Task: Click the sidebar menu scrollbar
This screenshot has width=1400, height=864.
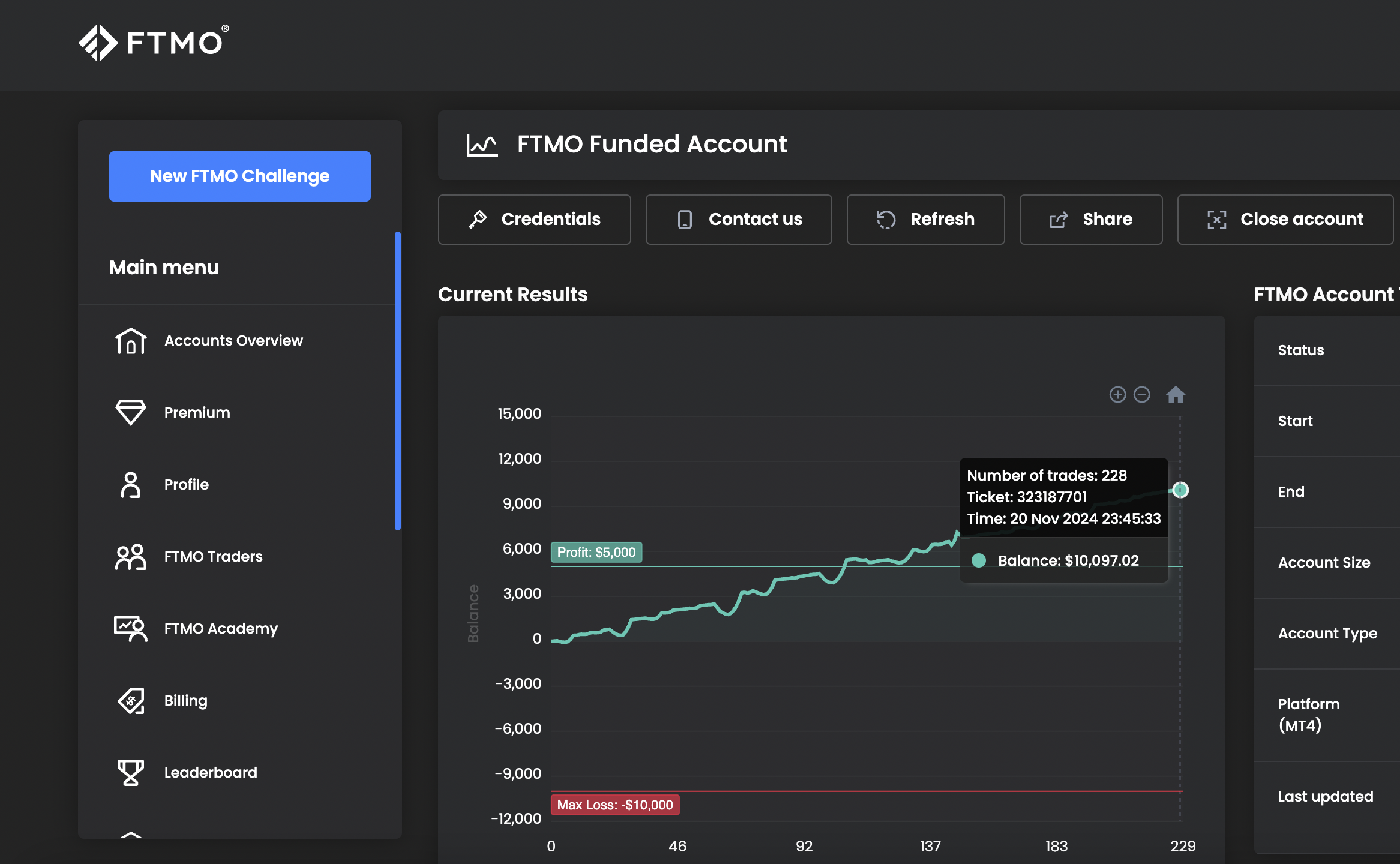Action: [398, 381]
